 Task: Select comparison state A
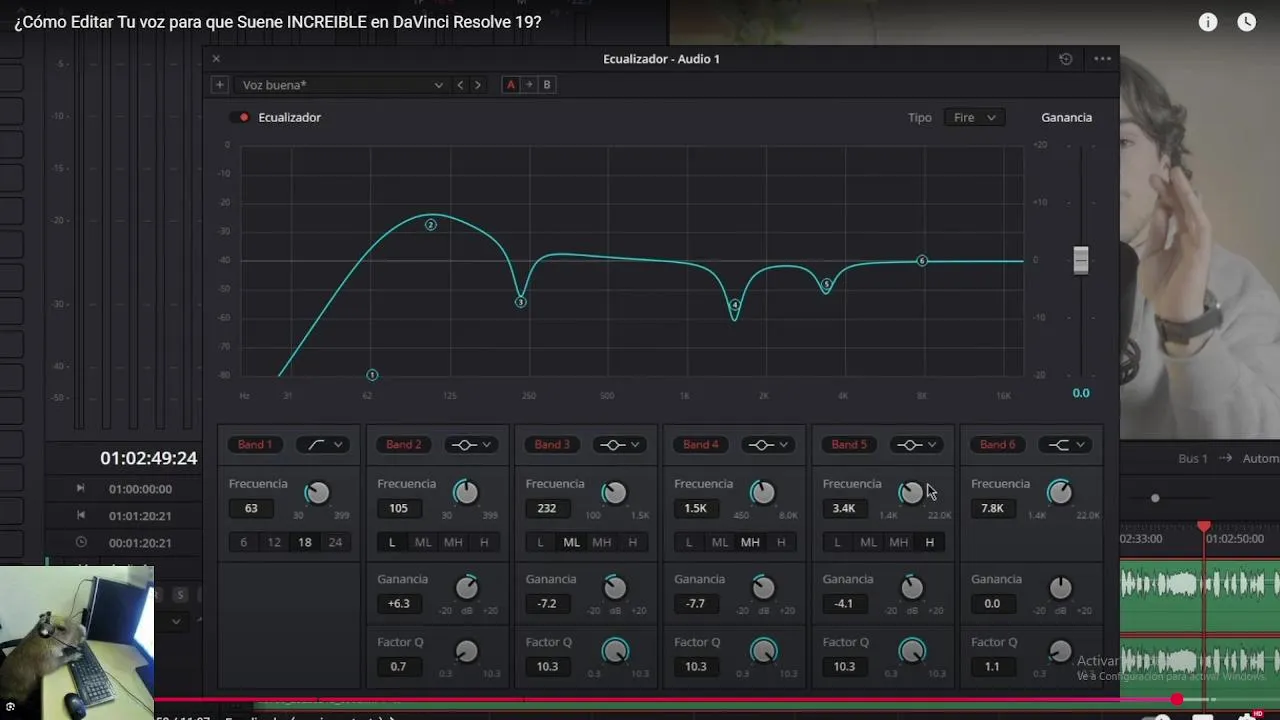511,85
